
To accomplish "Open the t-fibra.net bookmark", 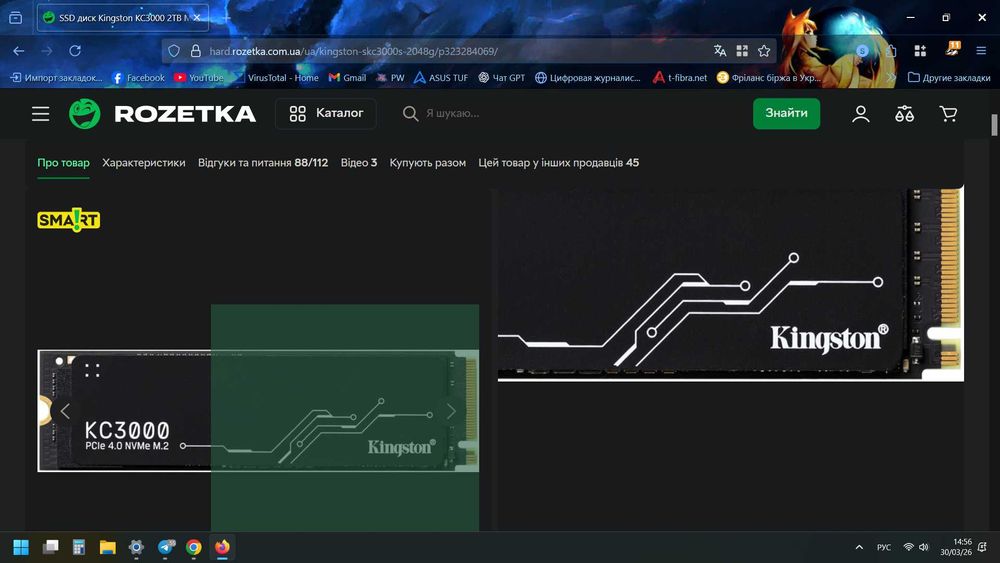I will [x=680, y=78].
